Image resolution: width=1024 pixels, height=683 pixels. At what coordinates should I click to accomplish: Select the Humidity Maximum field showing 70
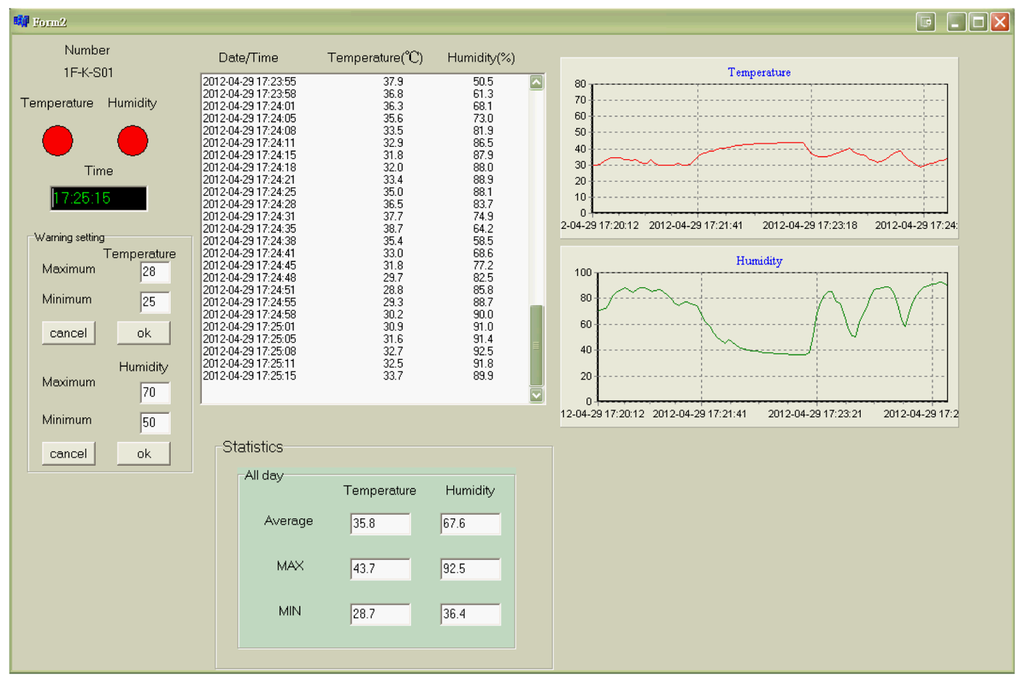[x=155, y=393]
